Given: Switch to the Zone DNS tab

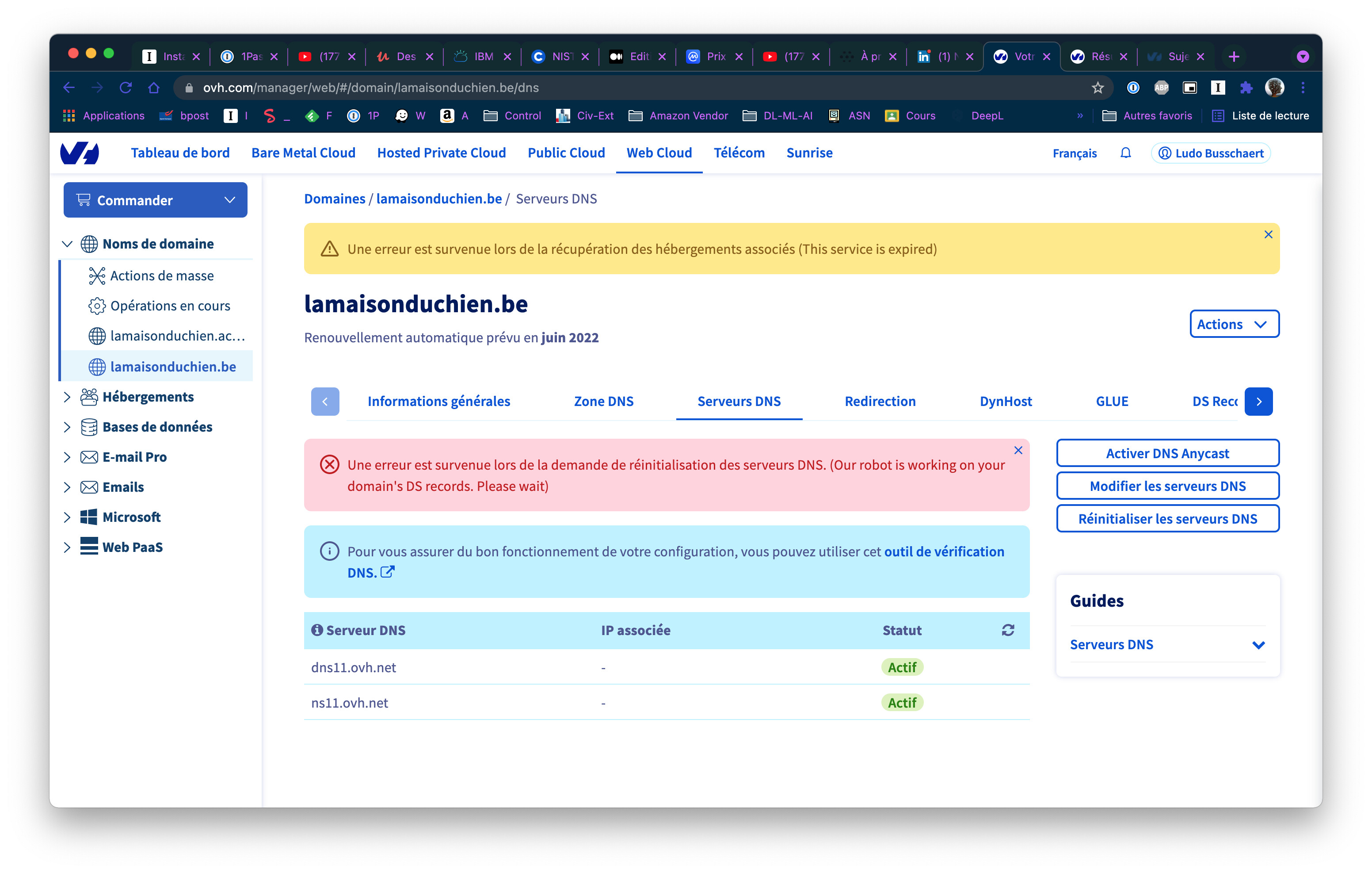Looking at the screenshot, I should point(603,402).
